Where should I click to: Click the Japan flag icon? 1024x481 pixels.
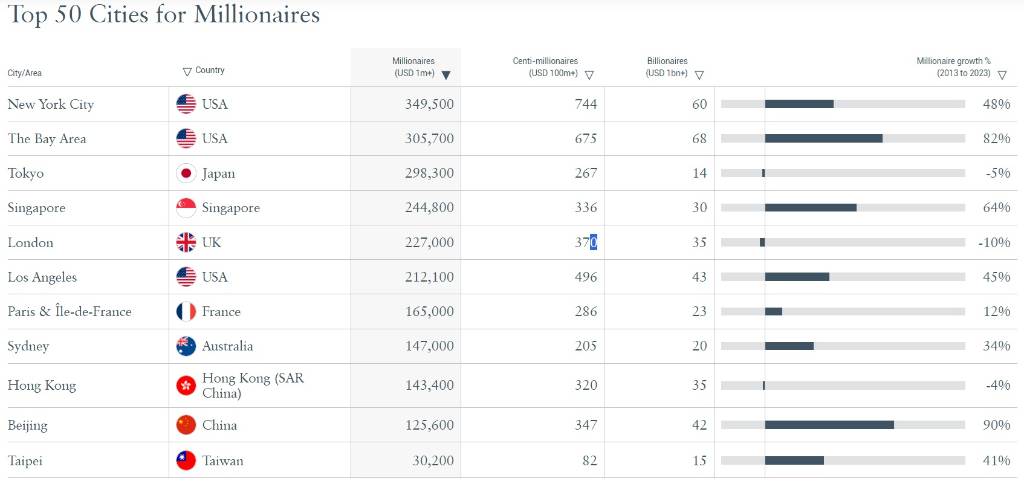185,173
